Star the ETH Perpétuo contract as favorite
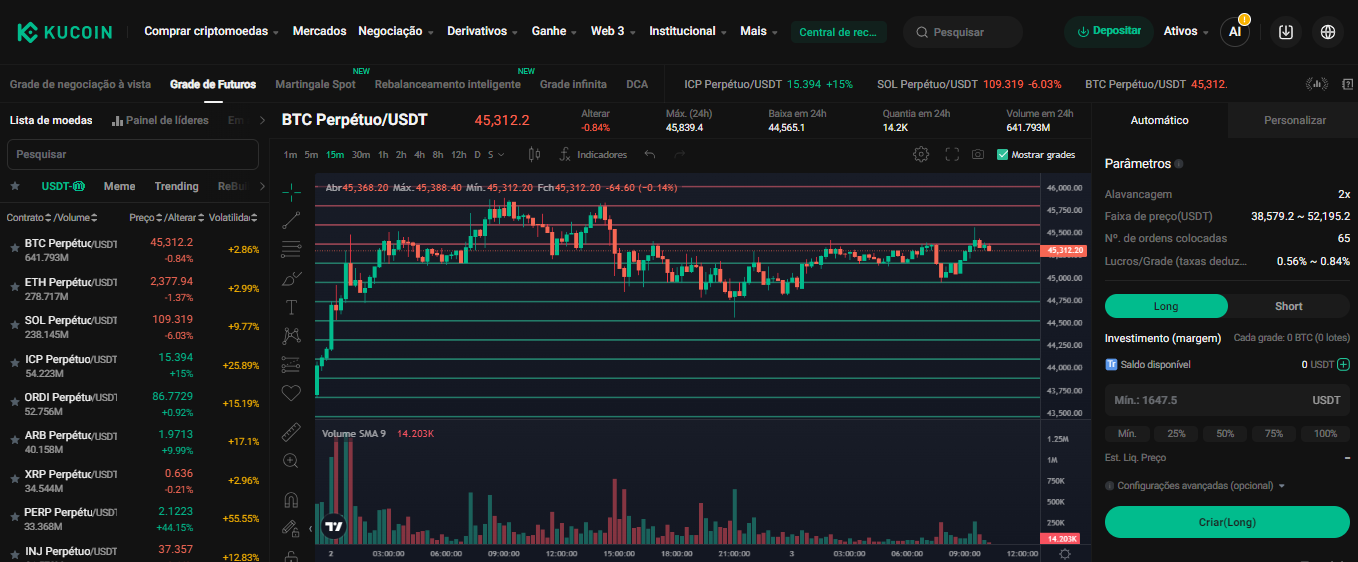Screen dimensions: 1358x562 [14, 287]
